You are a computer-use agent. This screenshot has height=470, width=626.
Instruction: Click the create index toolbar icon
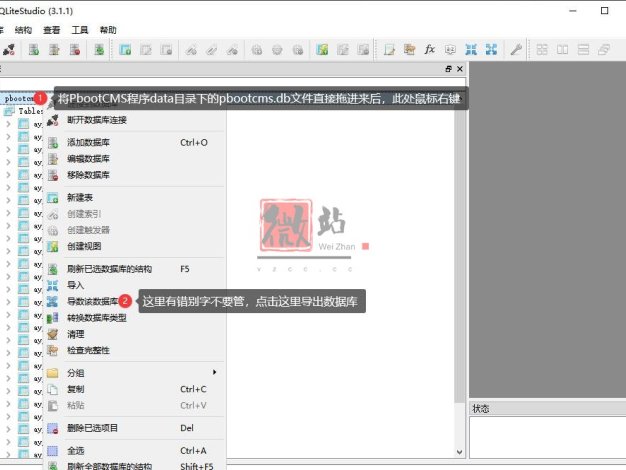tap(191, 50)
